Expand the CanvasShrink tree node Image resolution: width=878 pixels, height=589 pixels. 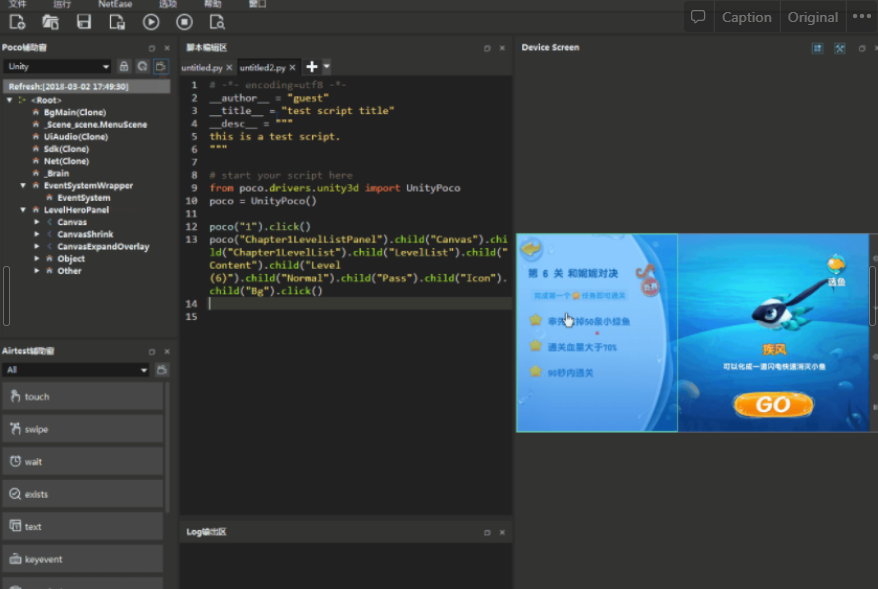37,234
